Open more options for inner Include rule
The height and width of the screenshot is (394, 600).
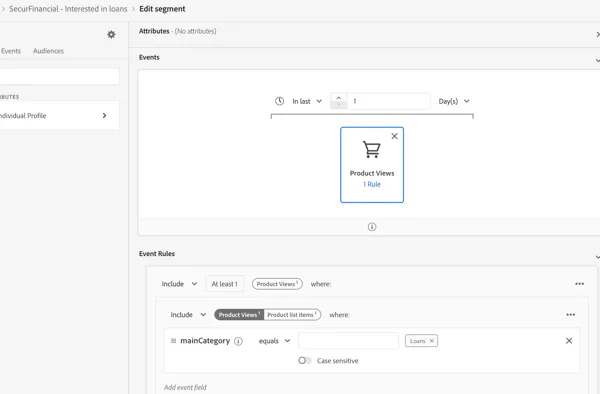click(x=571, y=315)
